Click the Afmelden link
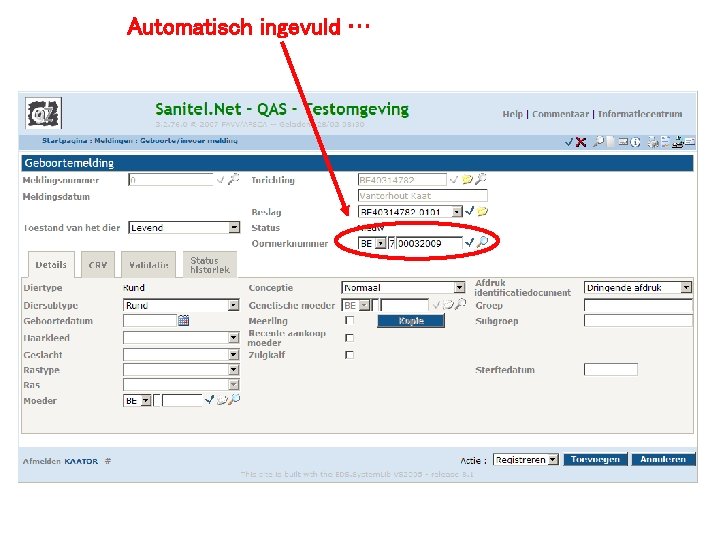720x540 pixels. pyautogui.click(x=41, y=461)
